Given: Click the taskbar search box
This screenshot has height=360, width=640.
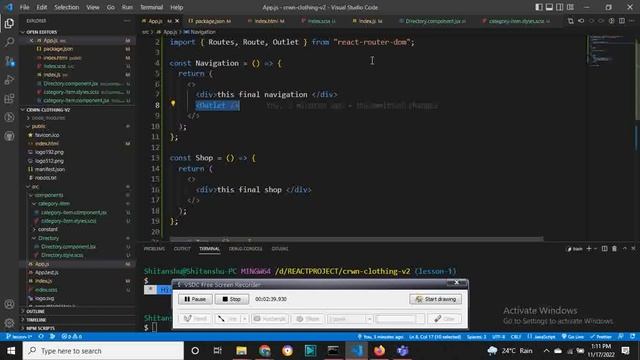Looking at the screenshot, I should (x=103, y=351).
